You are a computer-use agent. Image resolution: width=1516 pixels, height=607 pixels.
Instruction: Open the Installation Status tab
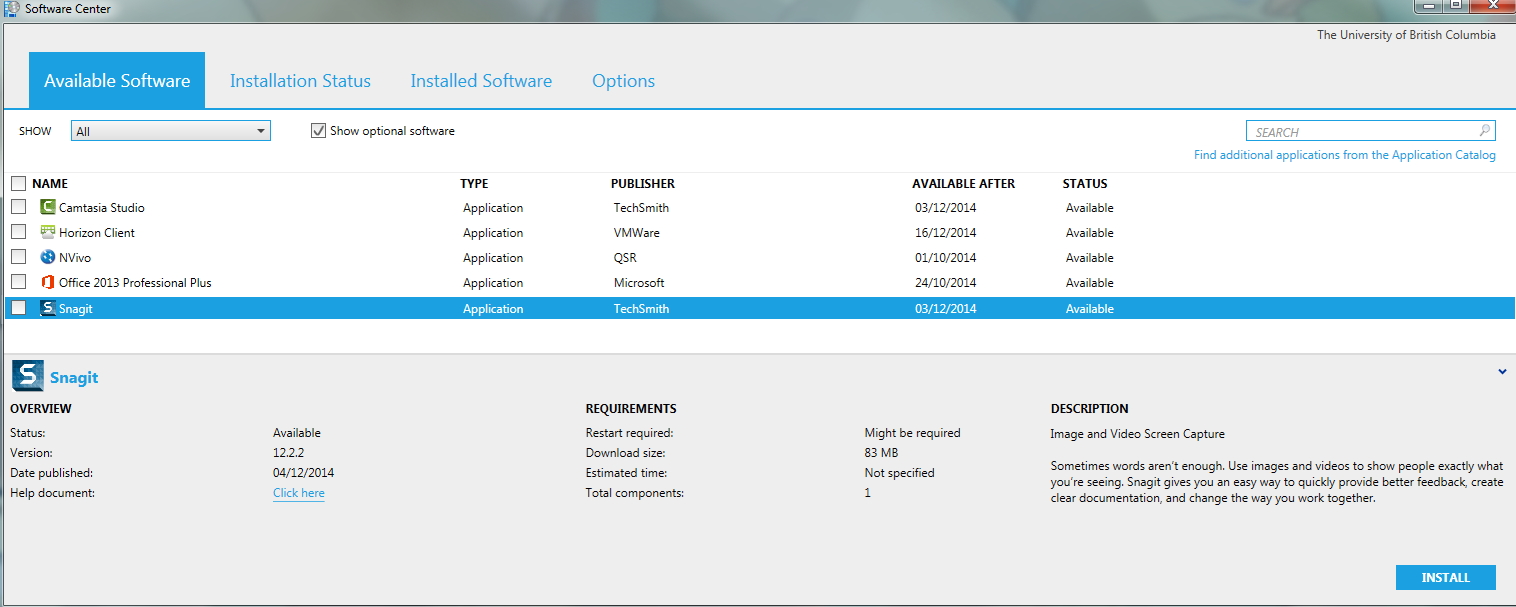(x=300, y=81)
